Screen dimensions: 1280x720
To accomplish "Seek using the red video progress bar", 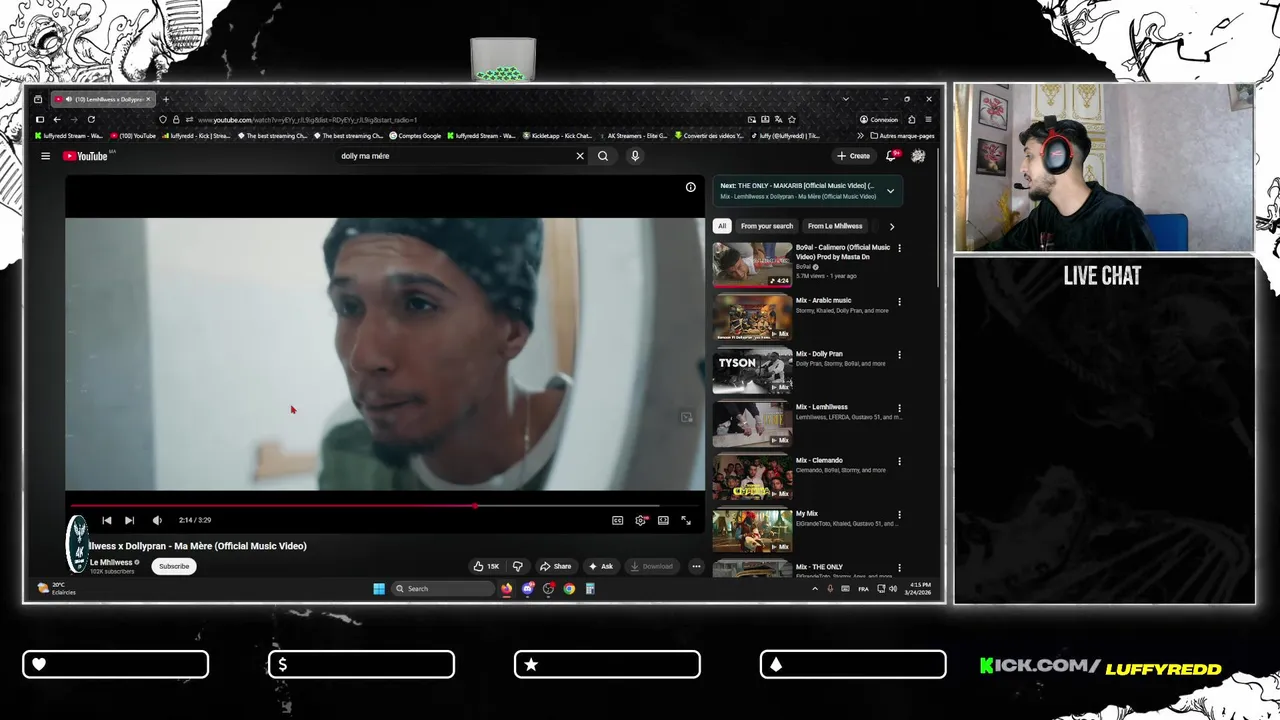I will (x=385, y=506).
